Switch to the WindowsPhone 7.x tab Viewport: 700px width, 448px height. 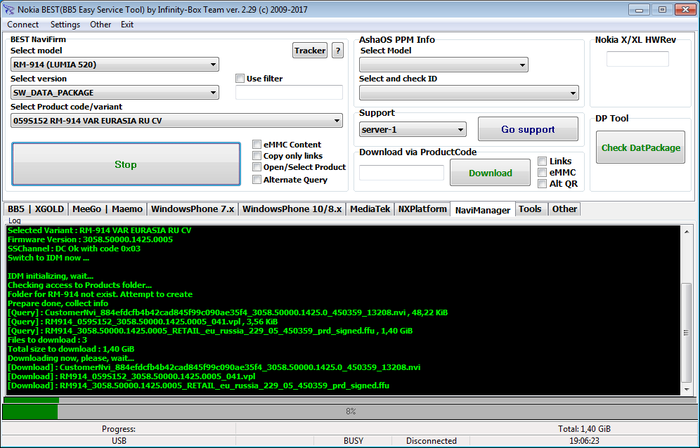[x=192, y=209]
